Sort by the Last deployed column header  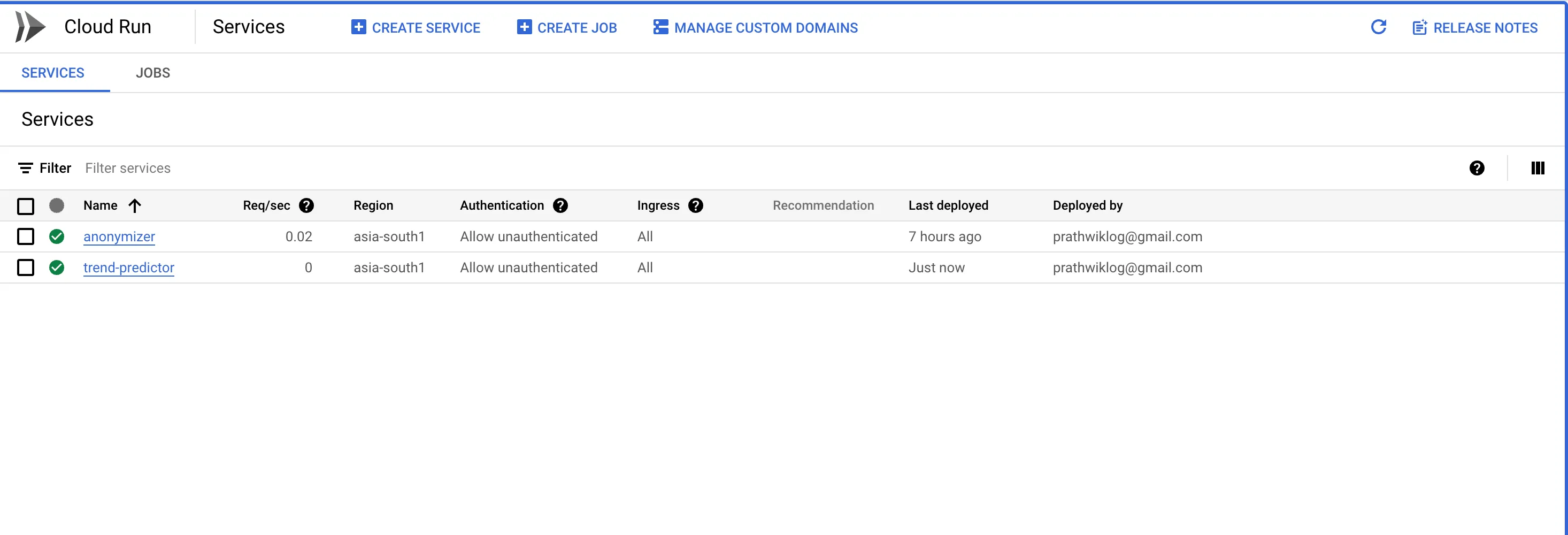click(948, 206)
